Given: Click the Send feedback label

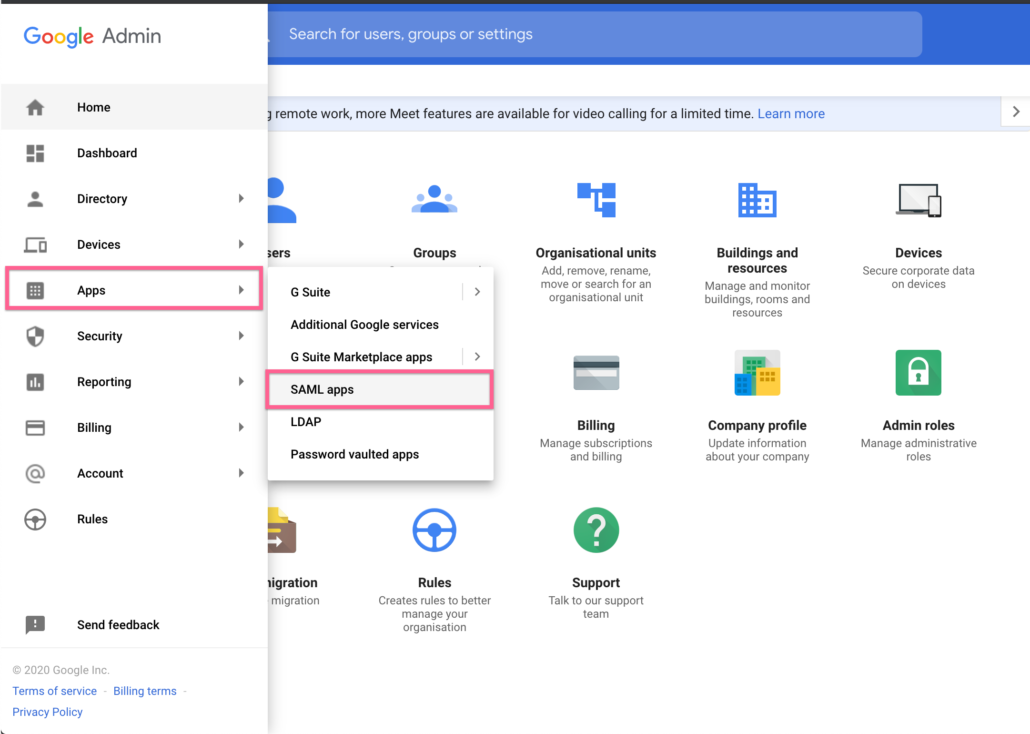Looking at the screenshot, I should [x=118, y=625].
